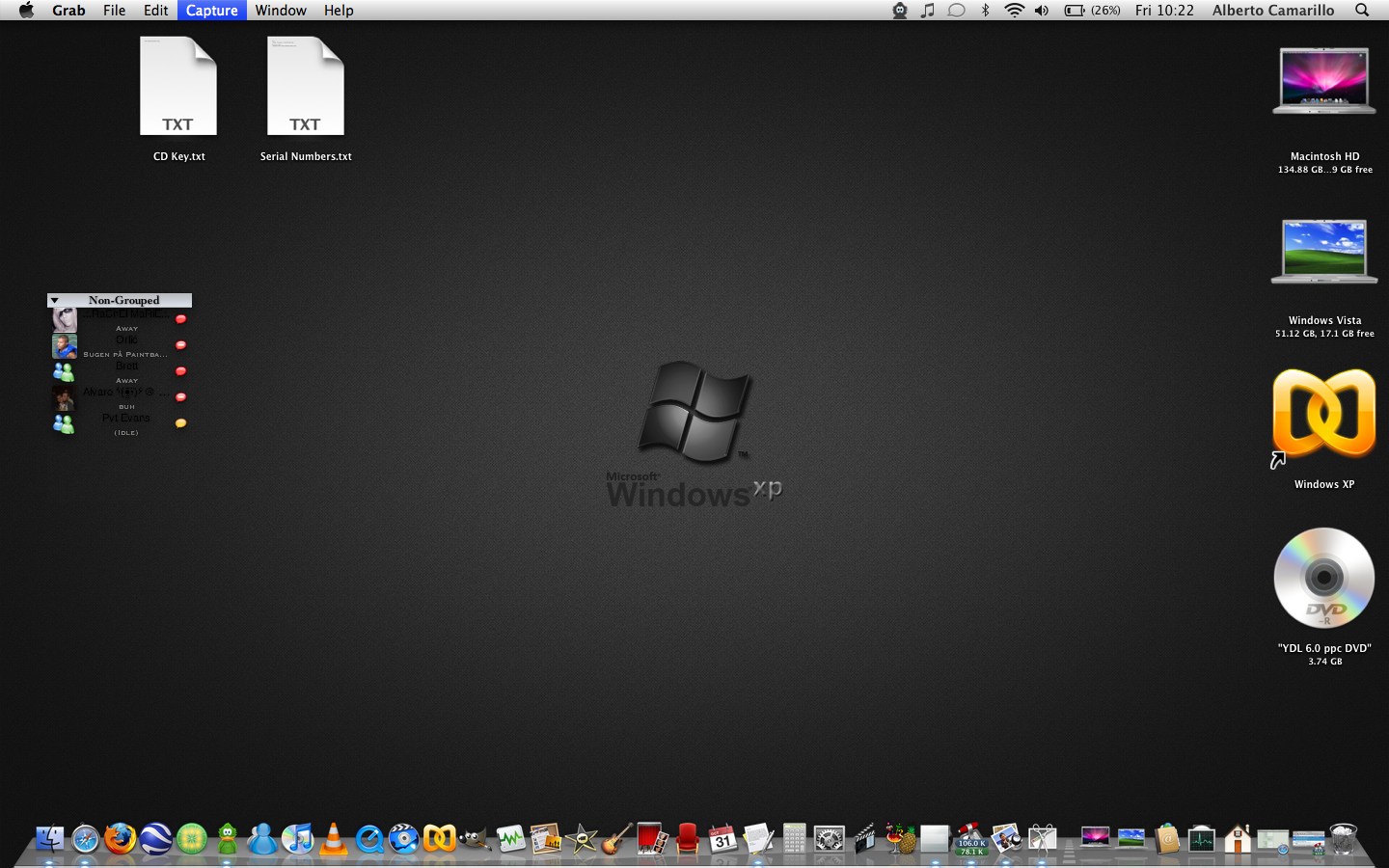Launch Preview from the Dock
This screenshot has width=1389, height=868.
(x=1006, y=839)
